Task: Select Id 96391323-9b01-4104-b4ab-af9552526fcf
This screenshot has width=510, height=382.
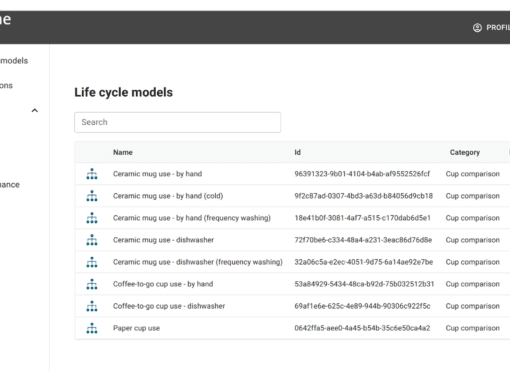Action: coord(362,174)
